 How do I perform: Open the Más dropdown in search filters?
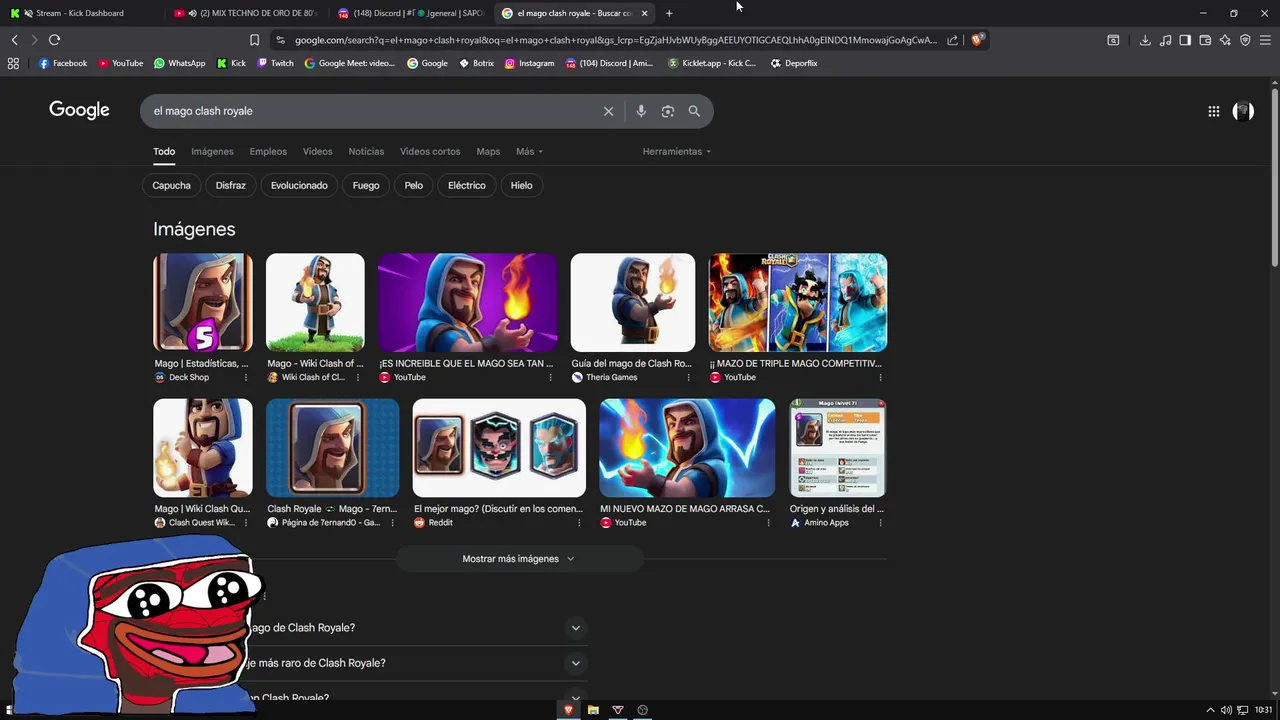point(530,151)
